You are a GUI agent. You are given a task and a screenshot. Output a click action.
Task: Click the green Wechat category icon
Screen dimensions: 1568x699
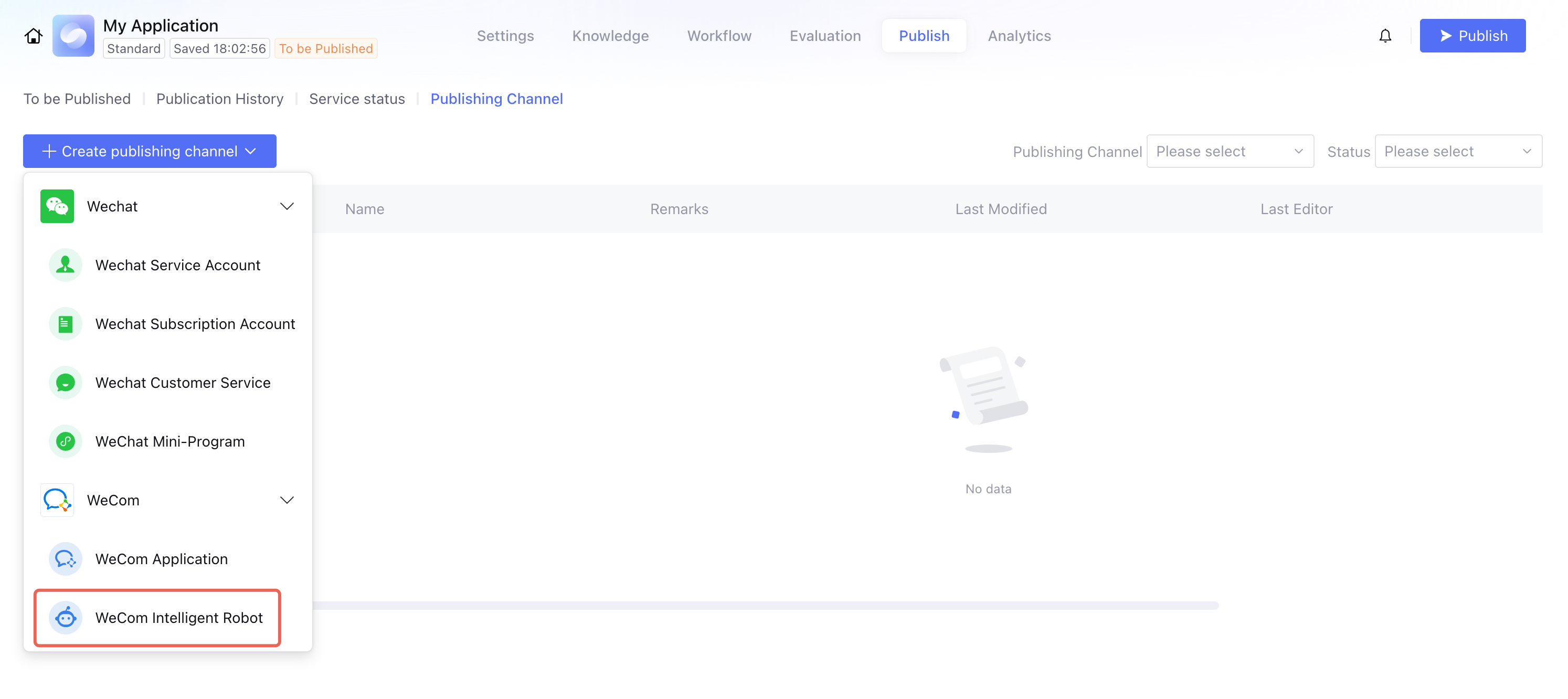(57, 206)
